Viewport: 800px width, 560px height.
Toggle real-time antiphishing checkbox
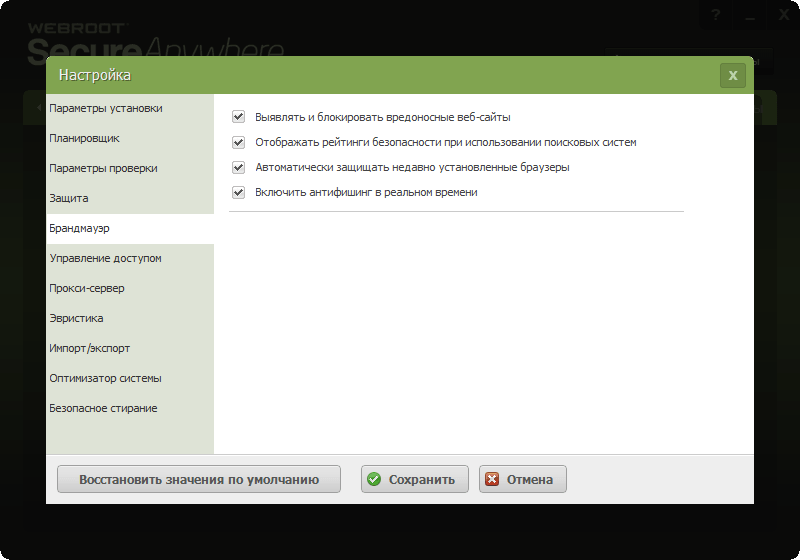pyautogui.click(x=238, y=192)
